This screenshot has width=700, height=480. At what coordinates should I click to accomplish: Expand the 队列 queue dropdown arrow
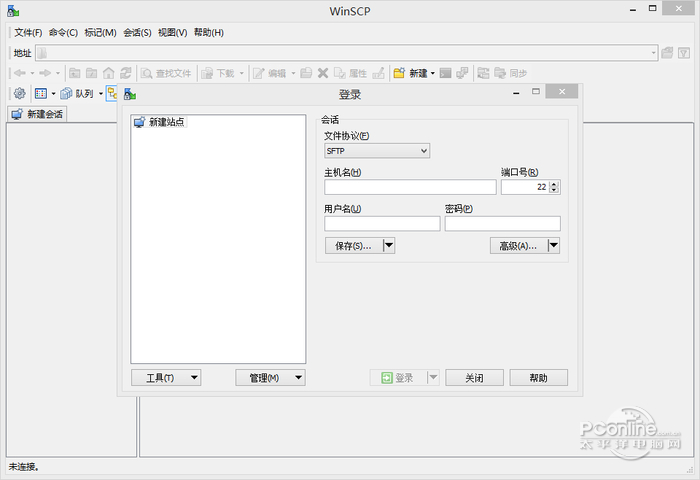click(100, 94)
